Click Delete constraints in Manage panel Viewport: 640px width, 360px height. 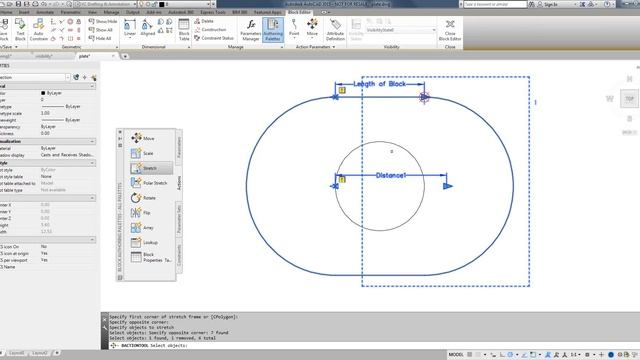[x=204, y=21]
